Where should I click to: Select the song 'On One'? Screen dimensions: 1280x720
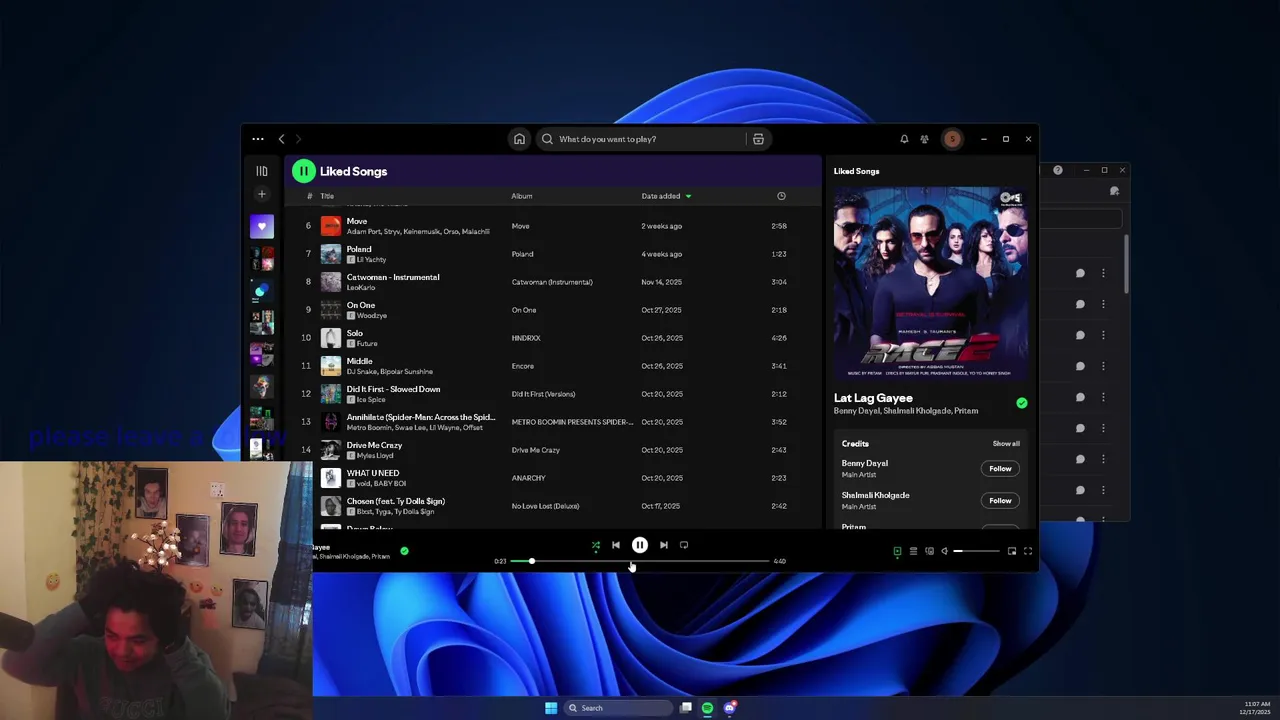(361, 305)
